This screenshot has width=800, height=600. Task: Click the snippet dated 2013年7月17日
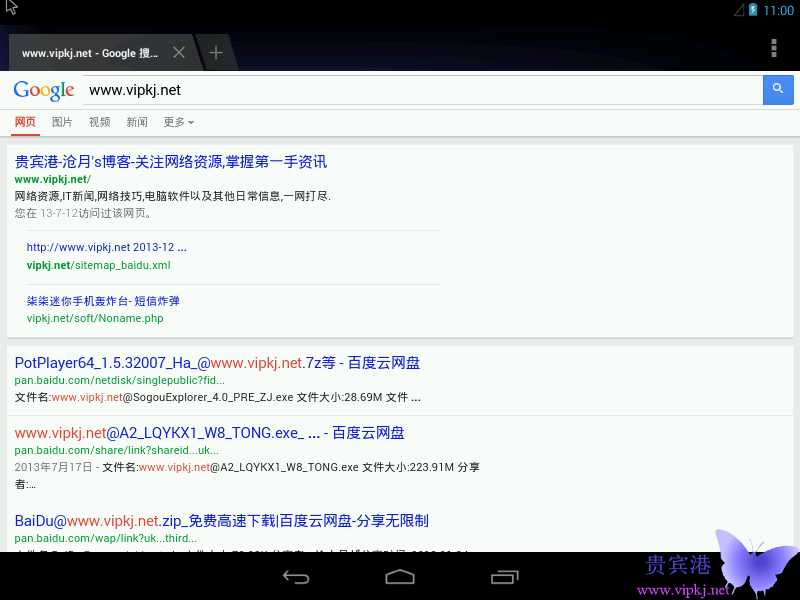pyautogui.click(x=247, y=476)
